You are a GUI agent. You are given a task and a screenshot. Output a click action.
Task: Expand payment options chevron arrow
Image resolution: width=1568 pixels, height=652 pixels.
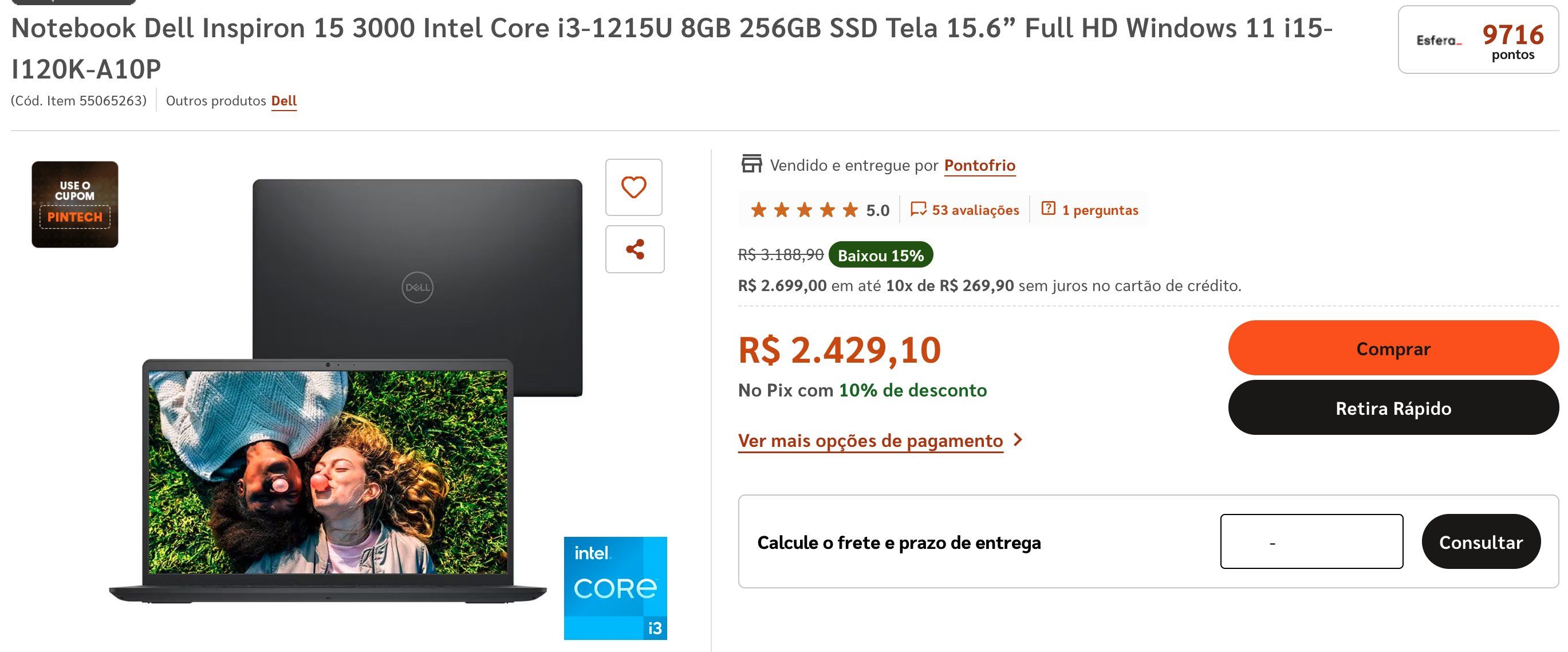tap(1018, 439)
